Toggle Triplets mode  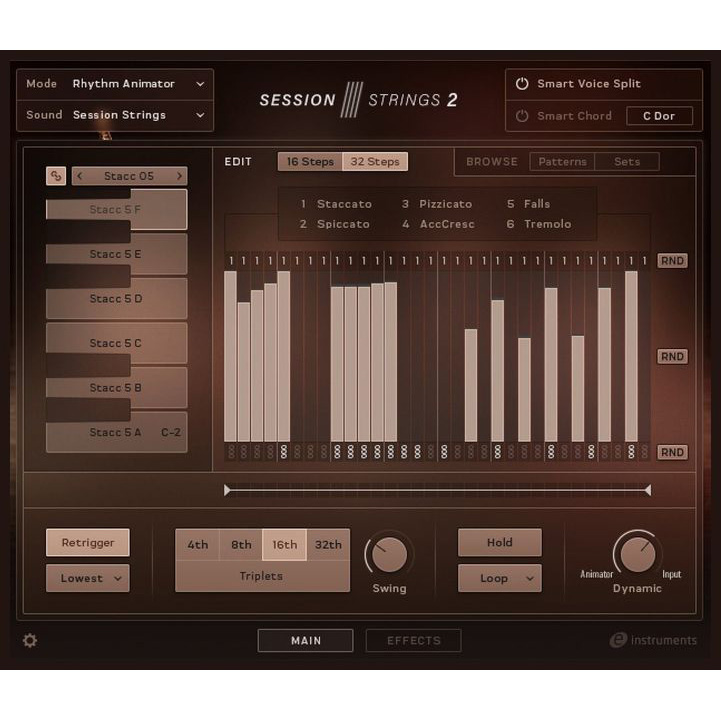click(x=262, y=576)
